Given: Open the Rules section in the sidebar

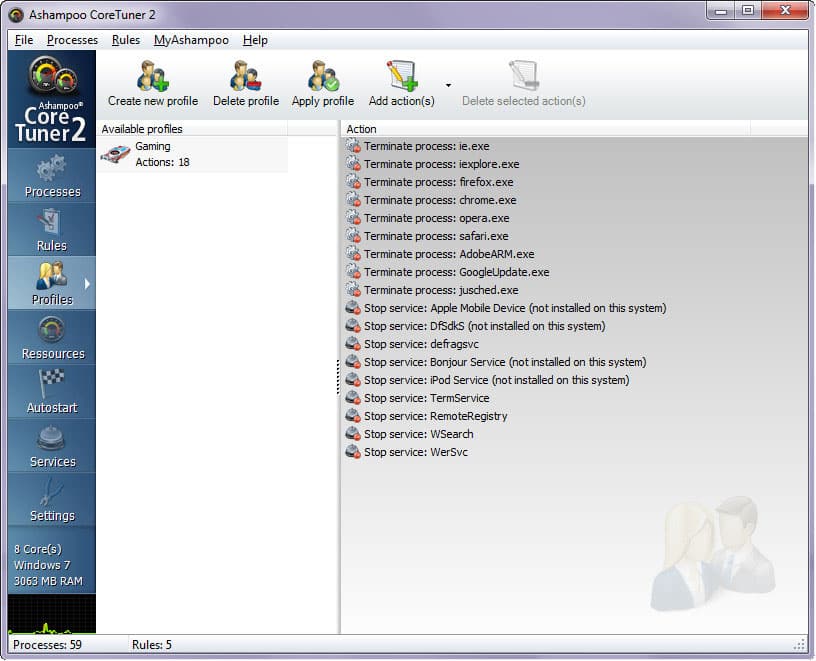Looking at the screenshot, I should pyautogui.click(x=52, y=230).
